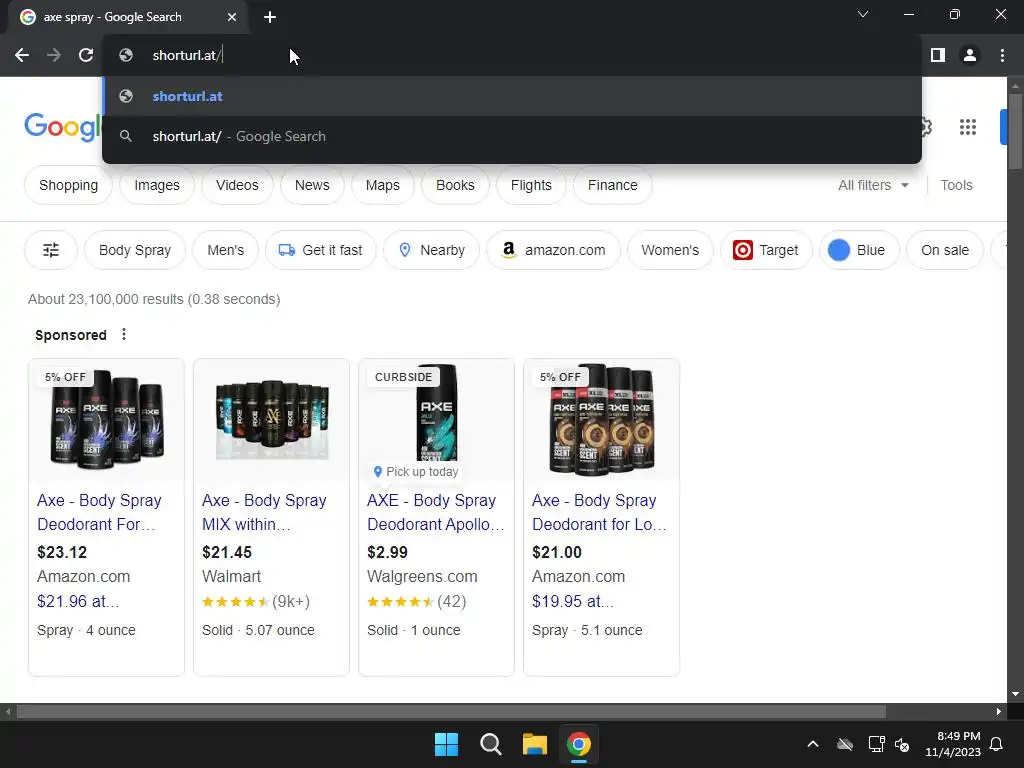Open the Finance search tab
The image size is (1024, 768).
coord(613,185)
